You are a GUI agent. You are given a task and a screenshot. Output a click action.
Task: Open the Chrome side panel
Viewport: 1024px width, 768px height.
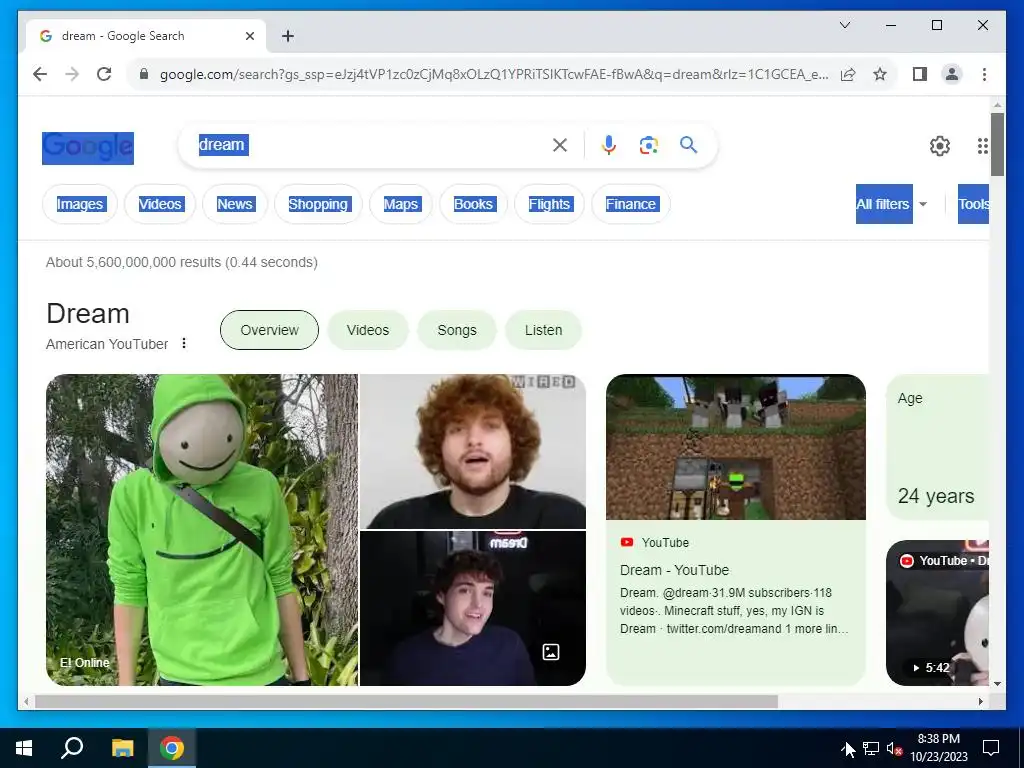pyautogui.click(x=920, y=74)
